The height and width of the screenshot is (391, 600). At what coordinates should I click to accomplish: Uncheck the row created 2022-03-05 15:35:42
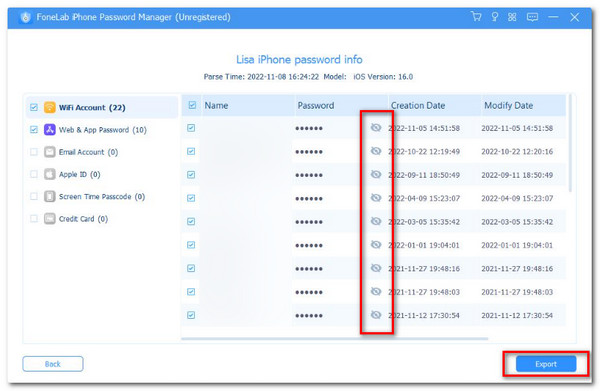191,222
